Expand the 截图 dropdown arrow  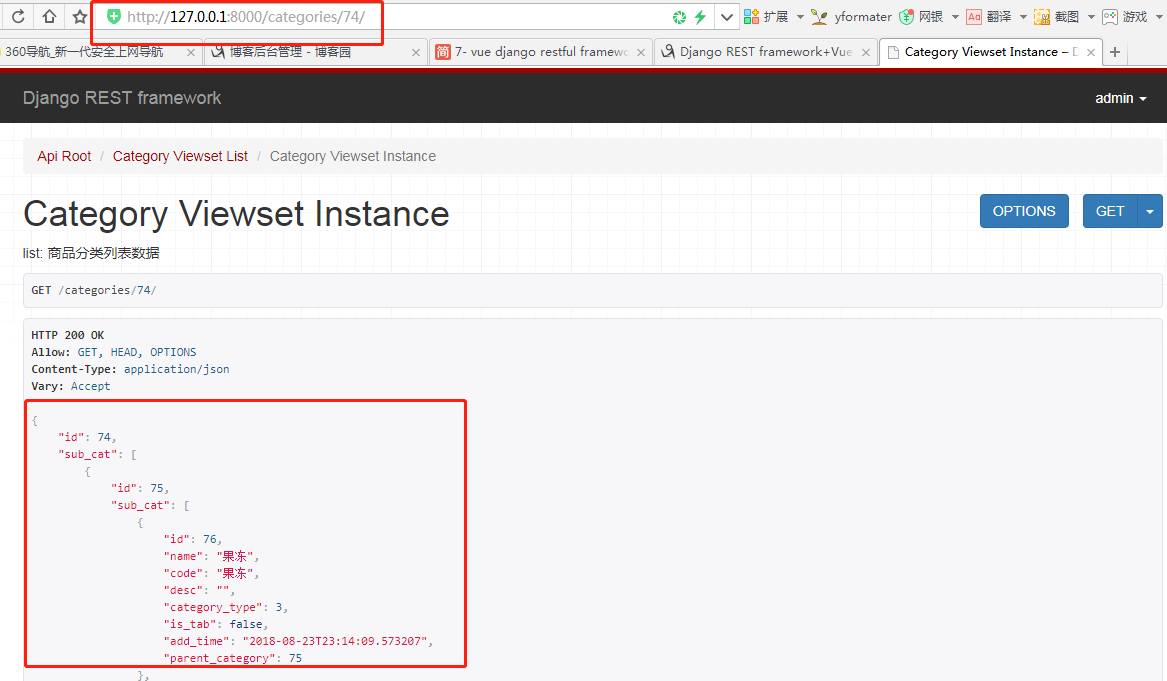click(1091, 16)
